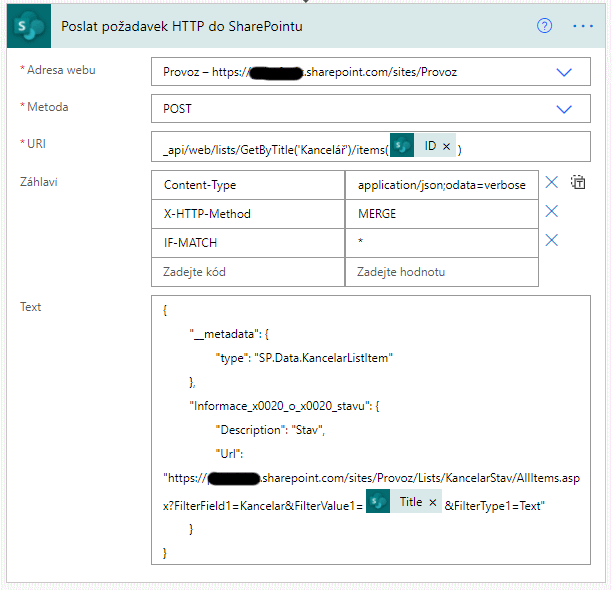The height and width of the screenshot is (590, 612).
Task: Edit the application/json;odata=verbose value
Action: click(x=442, y=185)
